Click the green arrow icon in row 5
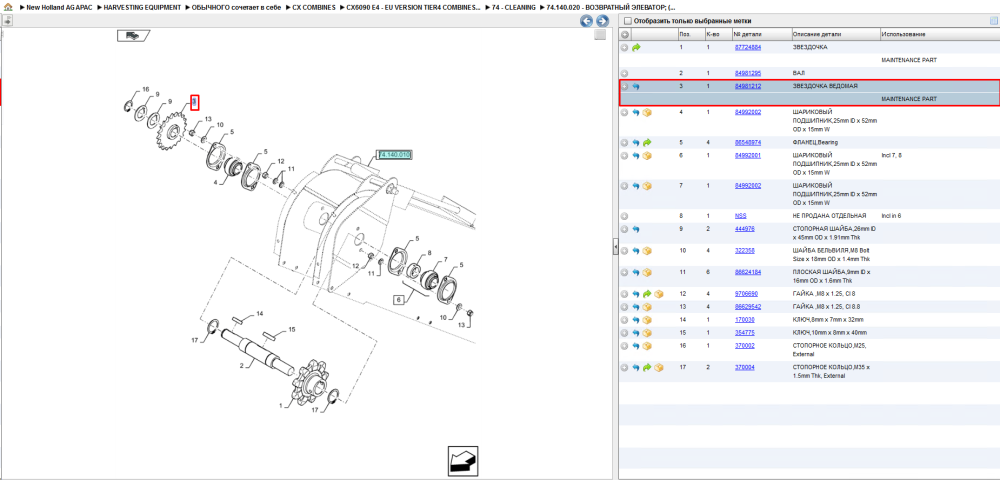 coord(647,143)
